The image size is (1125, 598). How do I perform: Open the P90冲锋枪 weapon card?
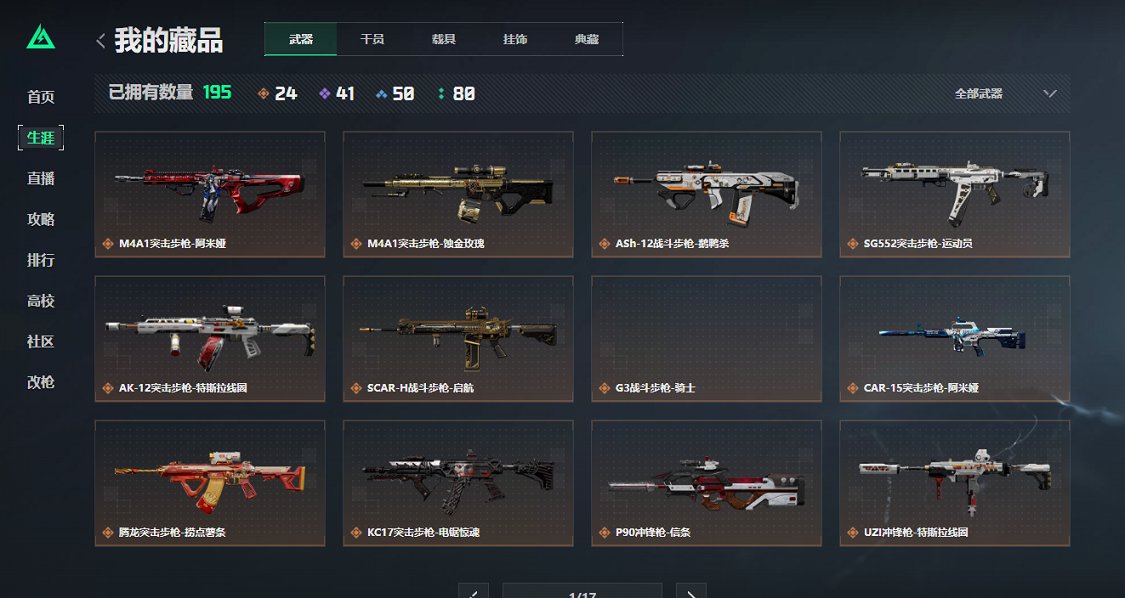[x=706, y=483]
